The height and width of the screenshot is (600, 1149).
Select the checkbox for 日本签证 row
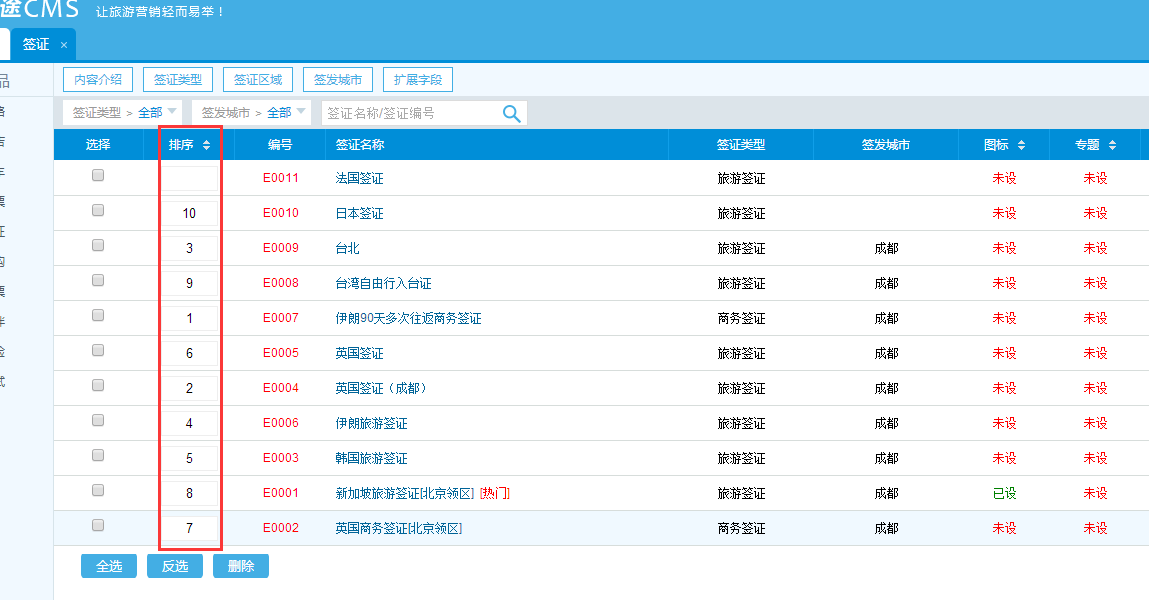[98, 210]
